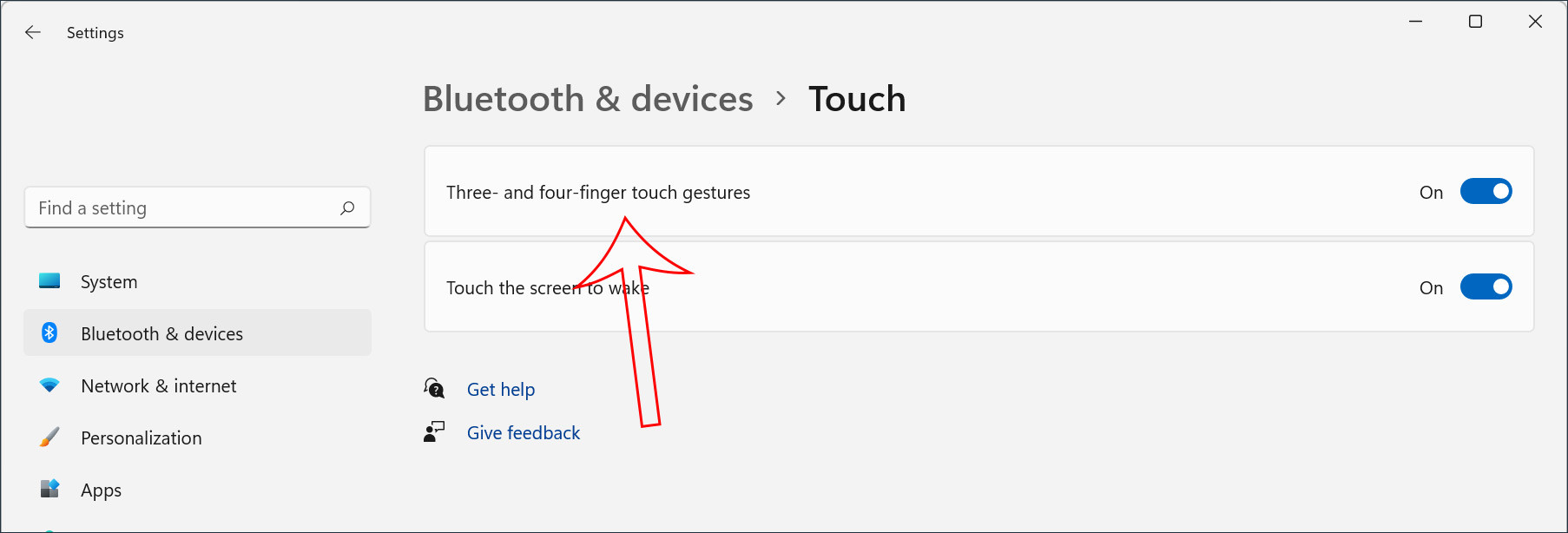Click the Bluetooth icon in sidebar

pos(49,332)
